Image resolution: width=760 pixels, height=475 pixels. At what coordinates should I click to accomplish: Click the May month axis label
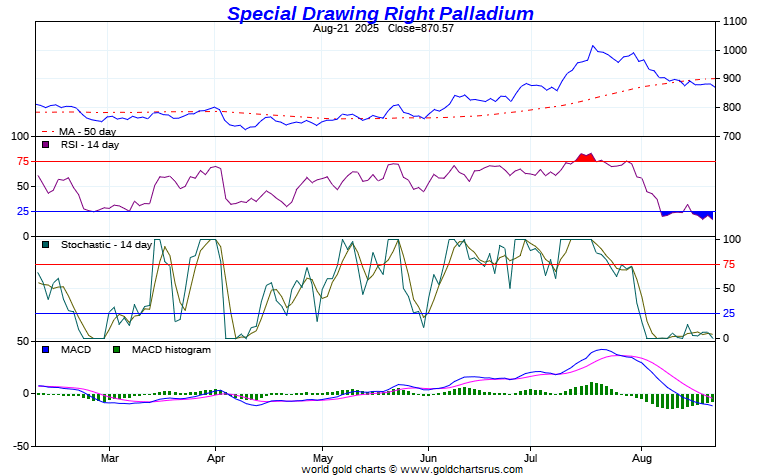point(323,458)
